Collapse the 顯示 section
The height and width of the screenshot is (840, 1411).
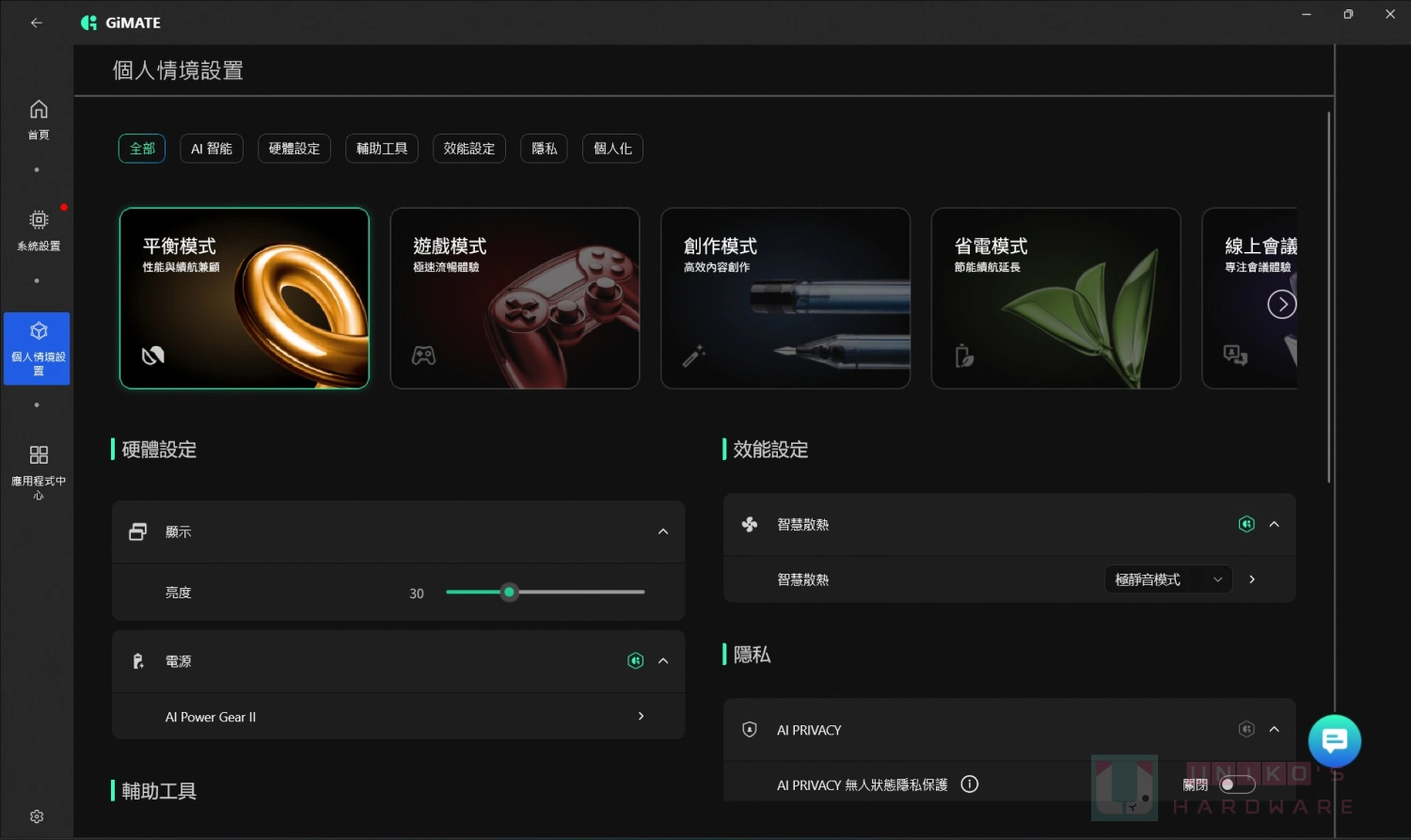coord(663,531)
